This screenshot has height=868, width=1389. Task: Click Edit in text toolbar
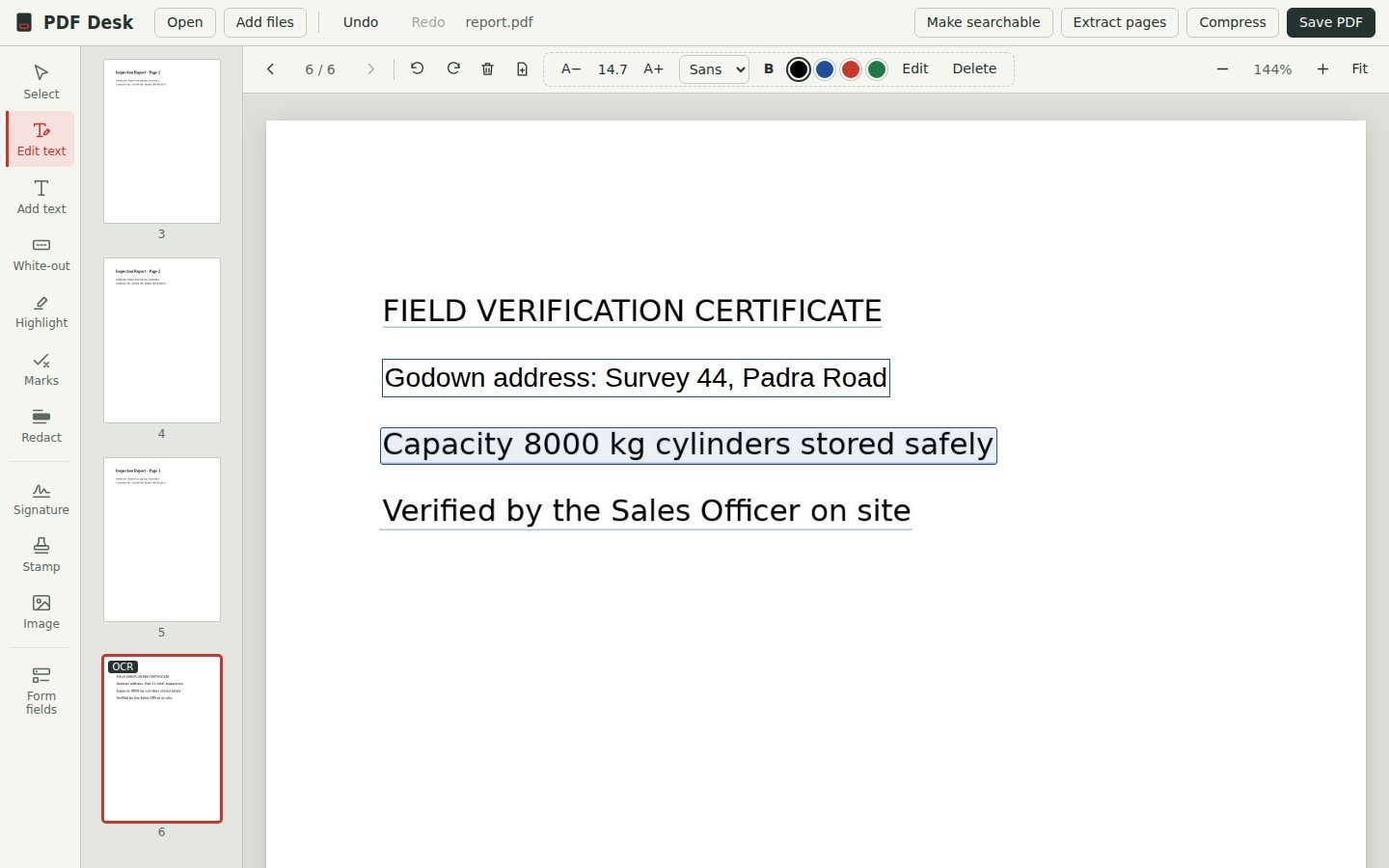tap(915, 68)
